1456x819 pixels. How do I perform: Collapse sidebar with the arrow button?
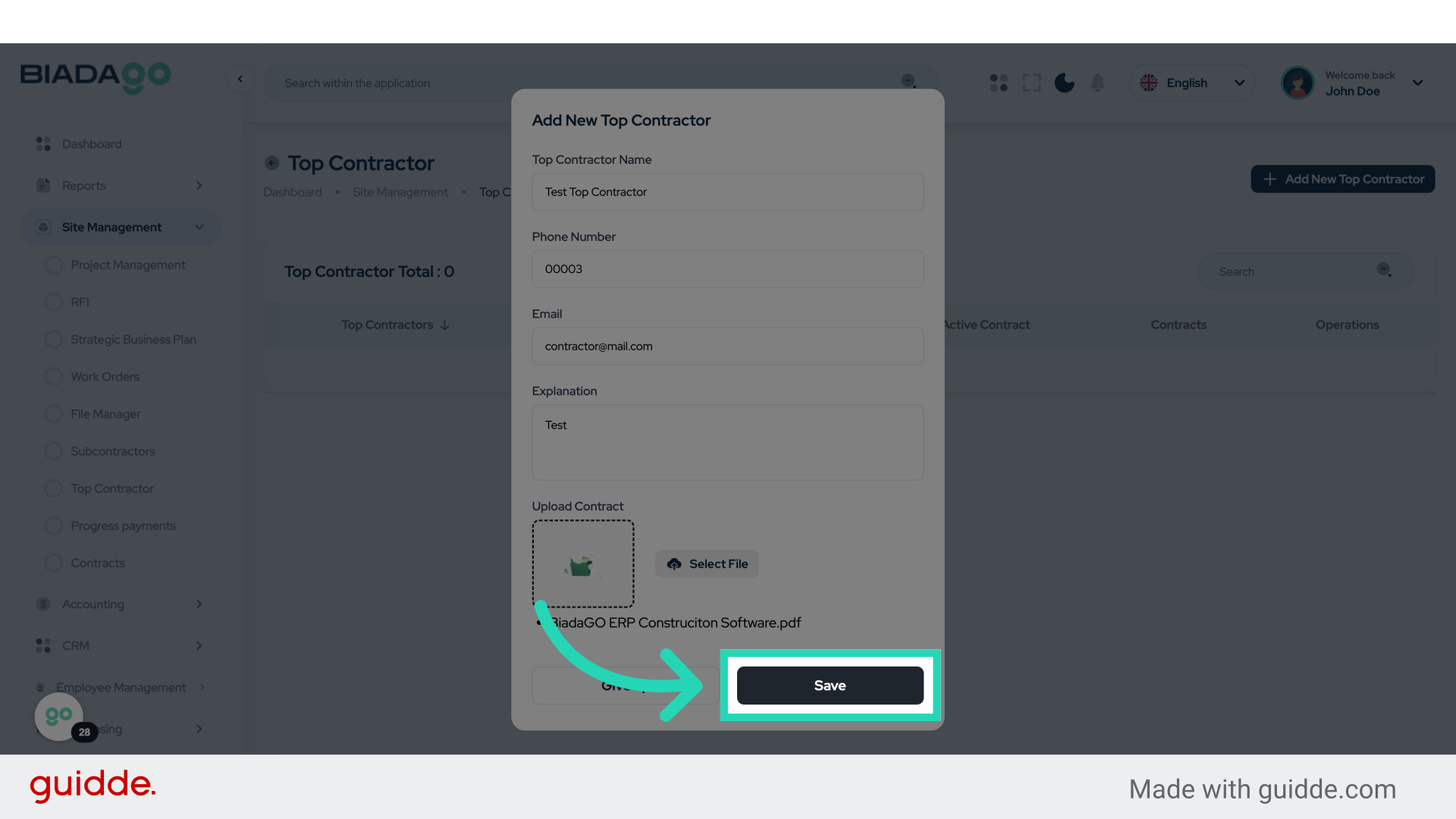(240, 79)
